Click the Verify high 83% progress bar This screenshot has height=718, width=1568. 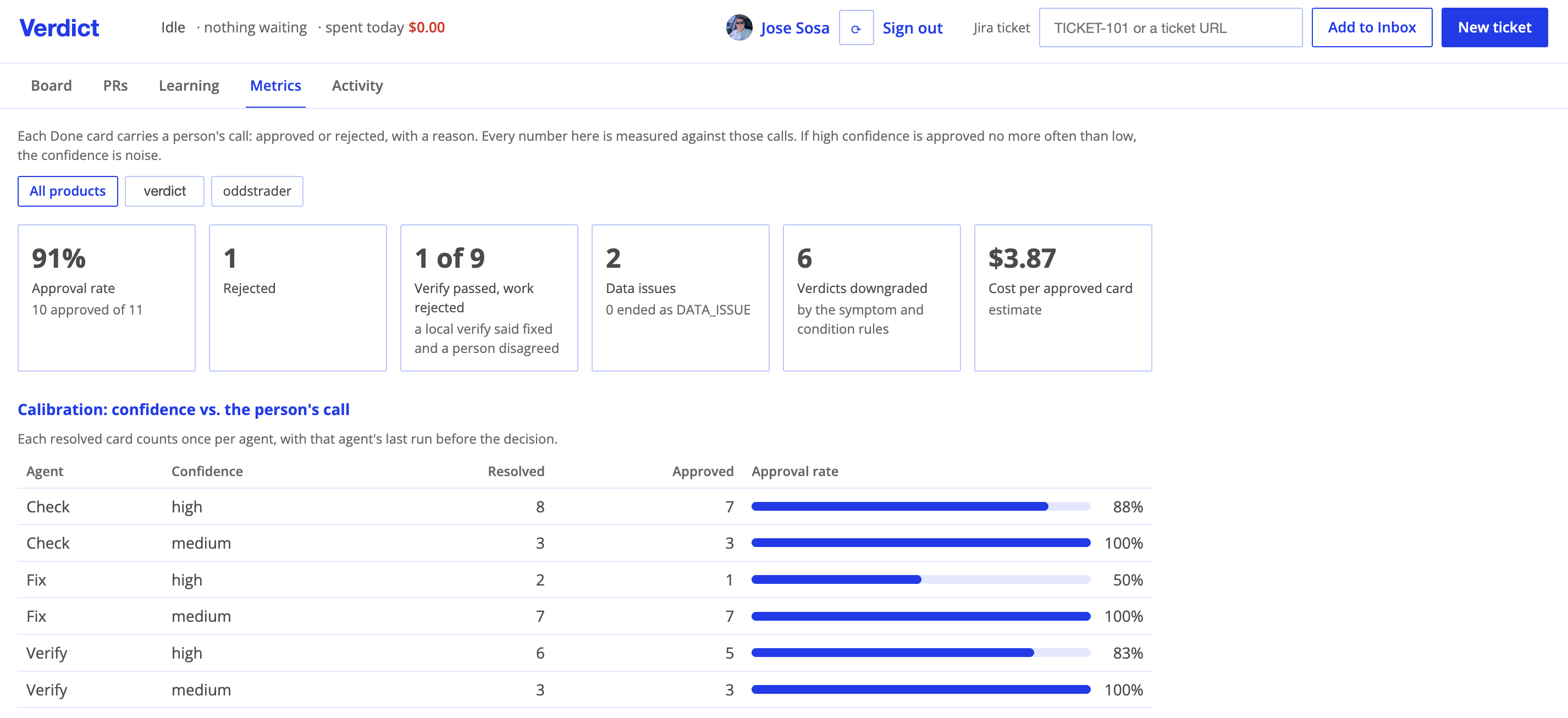click(x=921, y=652)
